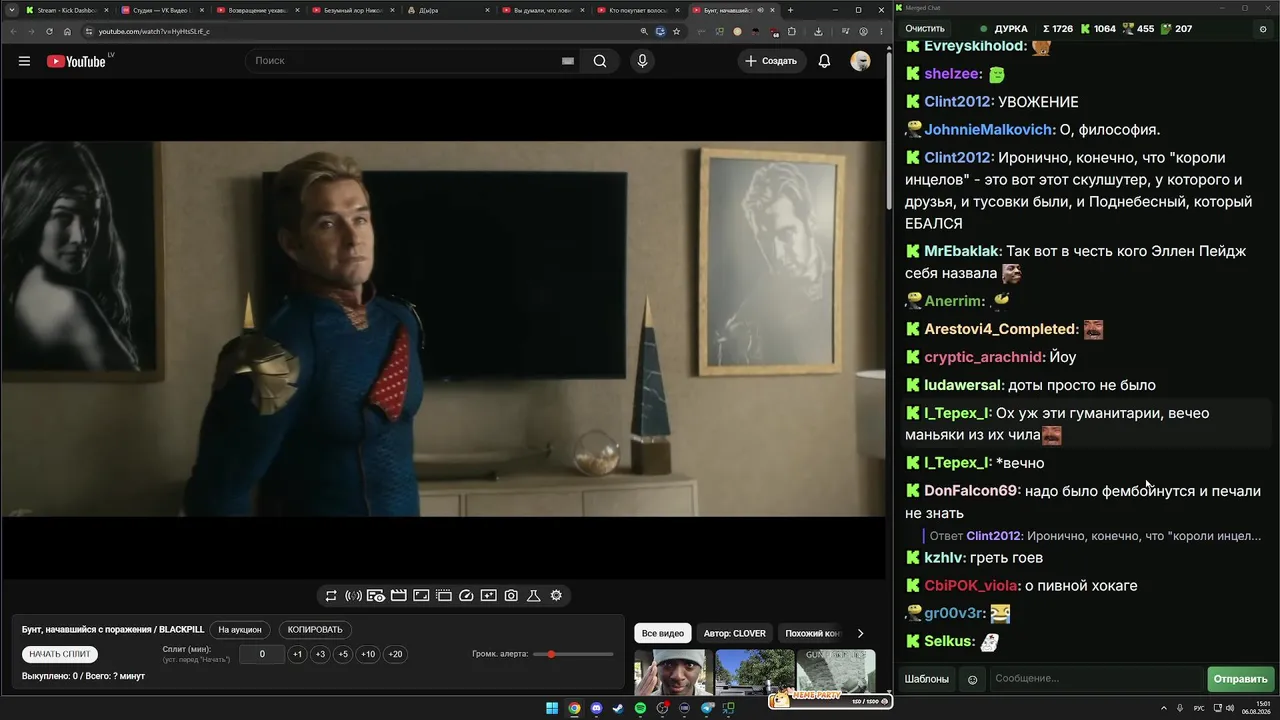Add +10 minutes to split
The height and width of the screenshot is (720, 1280).
coord(368,655)
